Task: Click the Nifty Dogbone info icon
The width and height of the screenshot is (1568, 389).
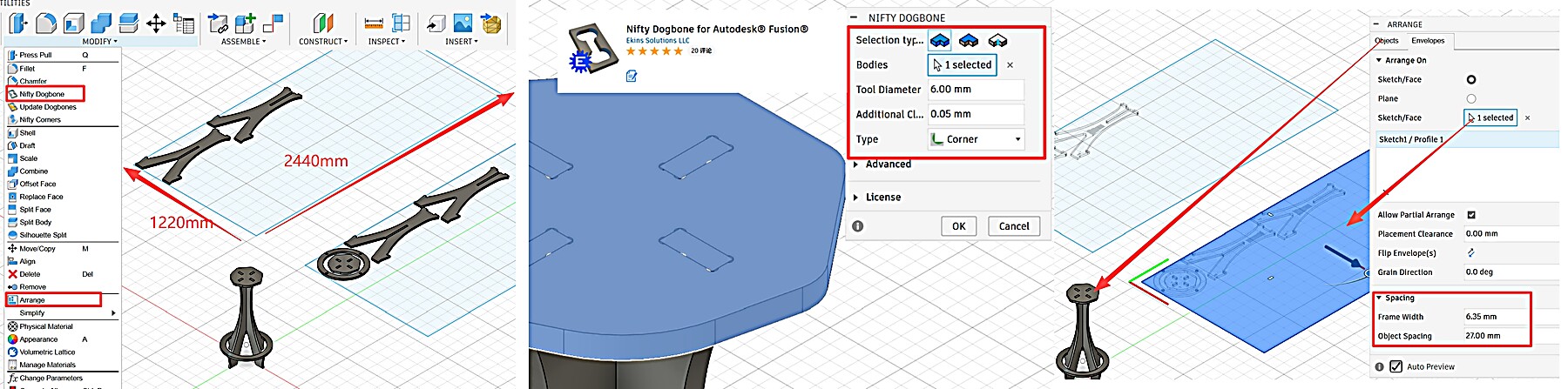Action: point(858,226)
